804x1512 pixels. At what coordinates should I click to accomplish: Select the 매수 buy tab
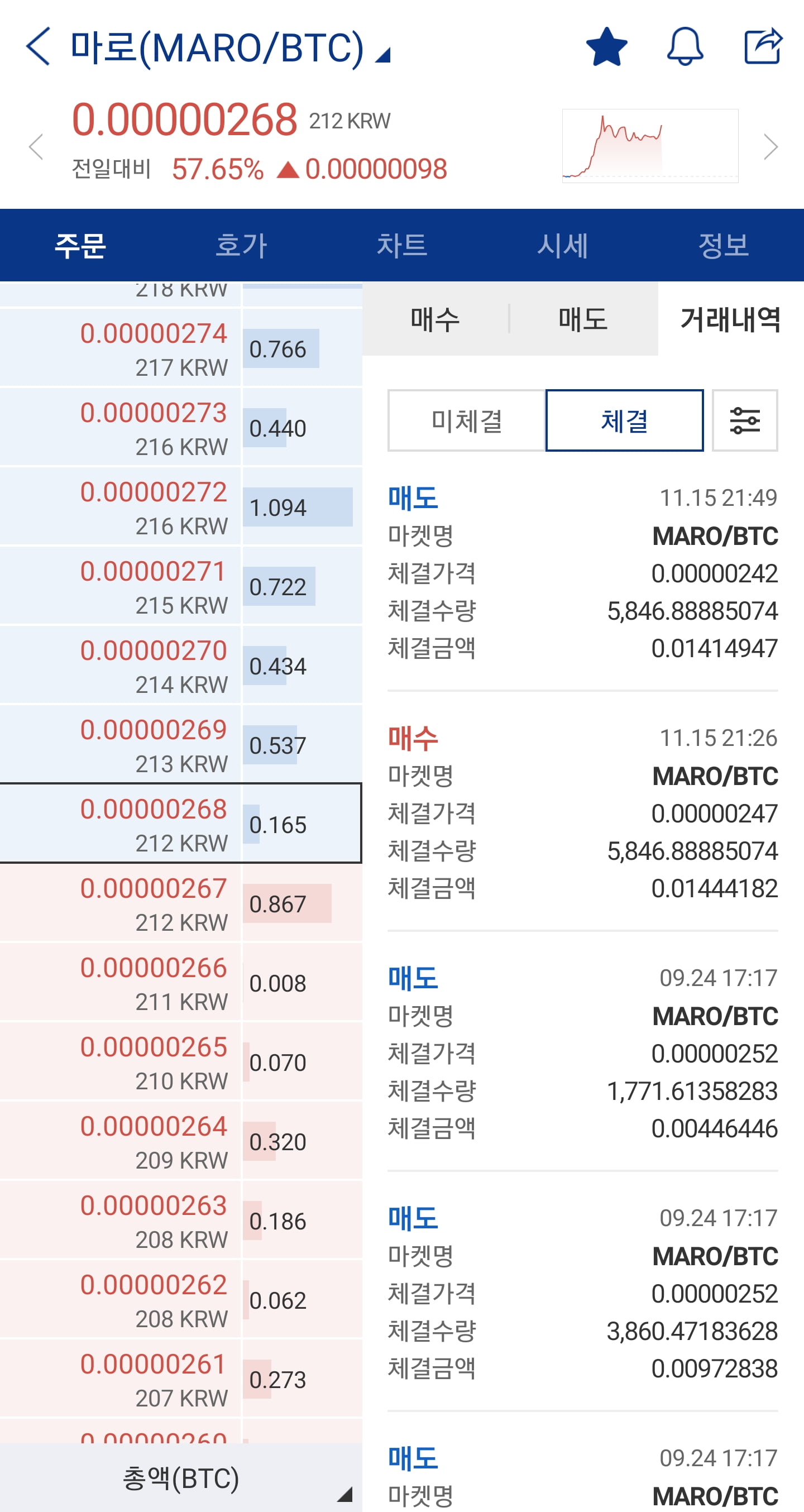pos(435,319)
